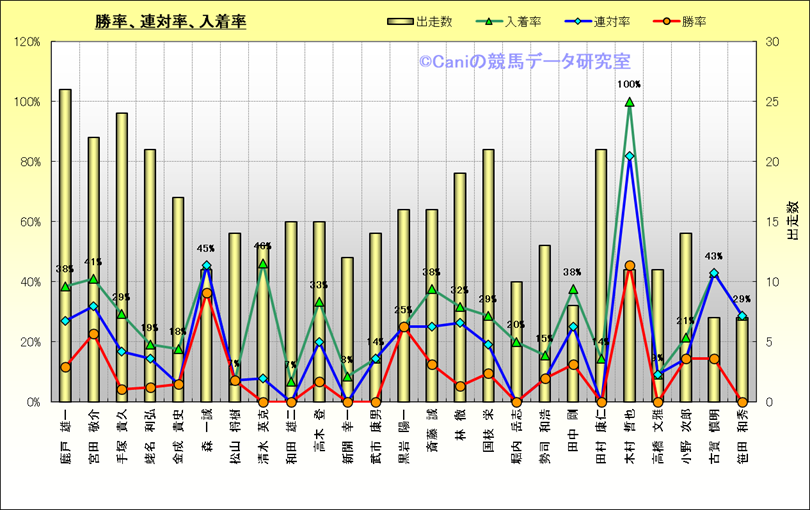This screenshot has width=810, height=510.
Task: Click the 出走数 bar swatch in the legend
Action: (x=398, y=21)
